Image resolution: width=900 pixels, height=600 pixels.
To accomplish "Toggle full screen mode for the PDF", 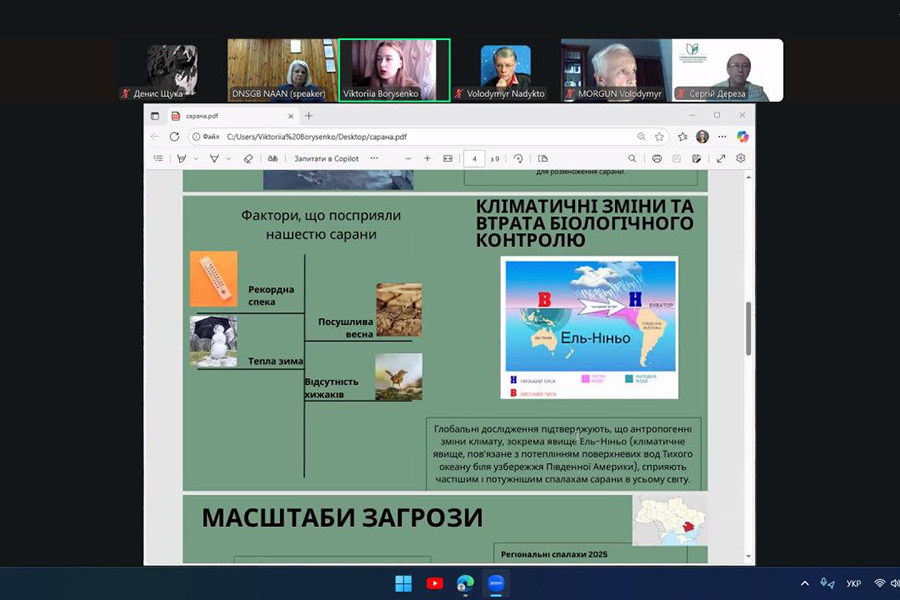I will click(720, 158).
